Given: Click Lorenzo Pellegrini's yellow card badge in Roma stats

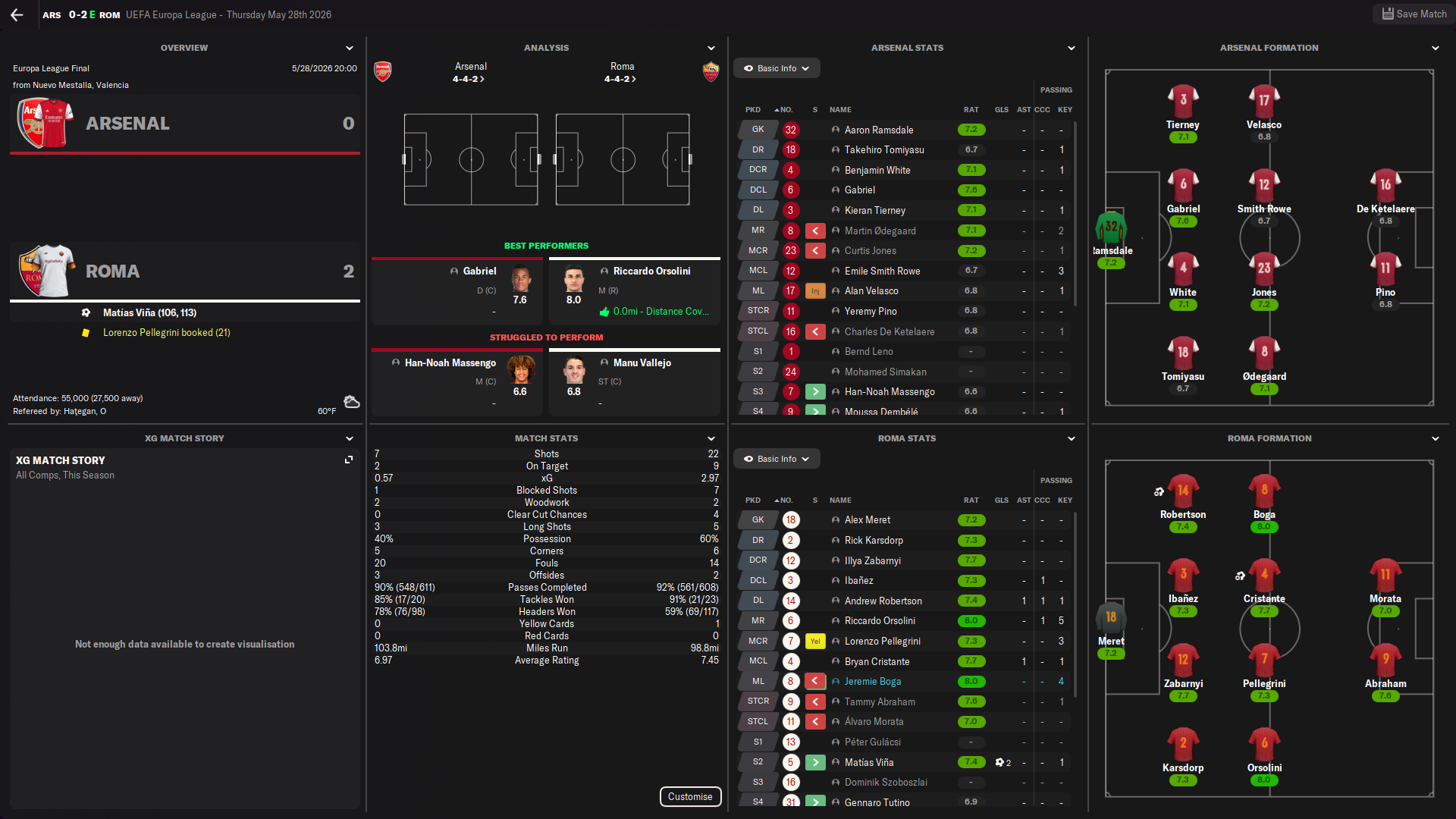Looking at the screenshot, I should pos(815,641).
